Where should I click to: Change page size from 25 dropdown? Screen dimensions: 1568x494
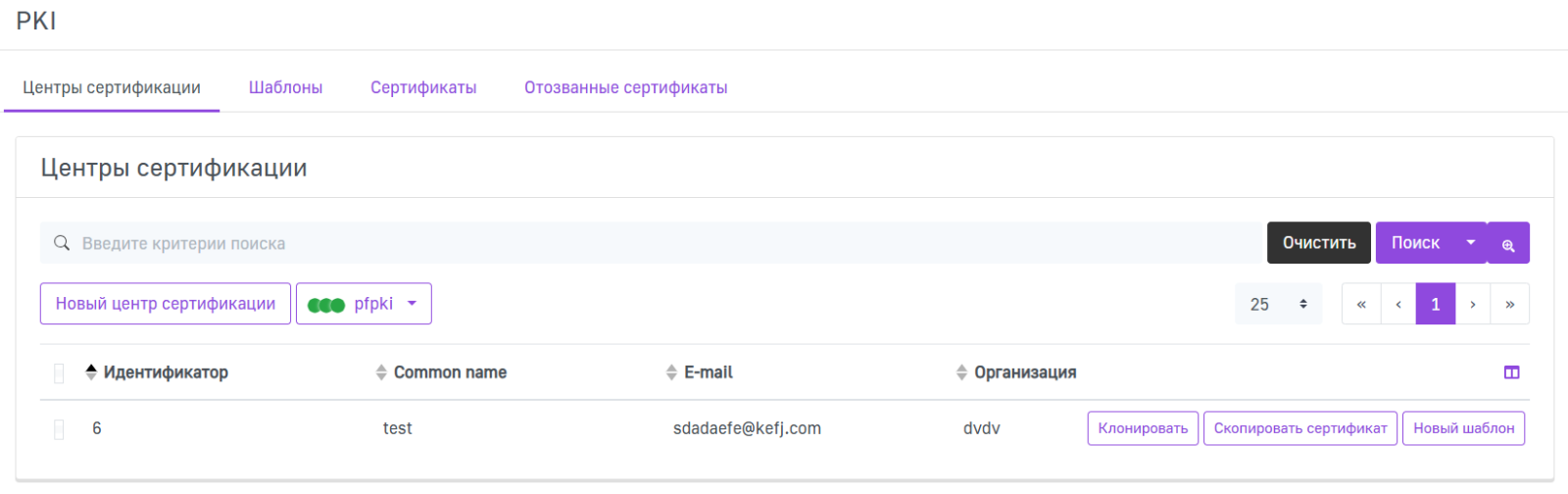(1278, 305)
